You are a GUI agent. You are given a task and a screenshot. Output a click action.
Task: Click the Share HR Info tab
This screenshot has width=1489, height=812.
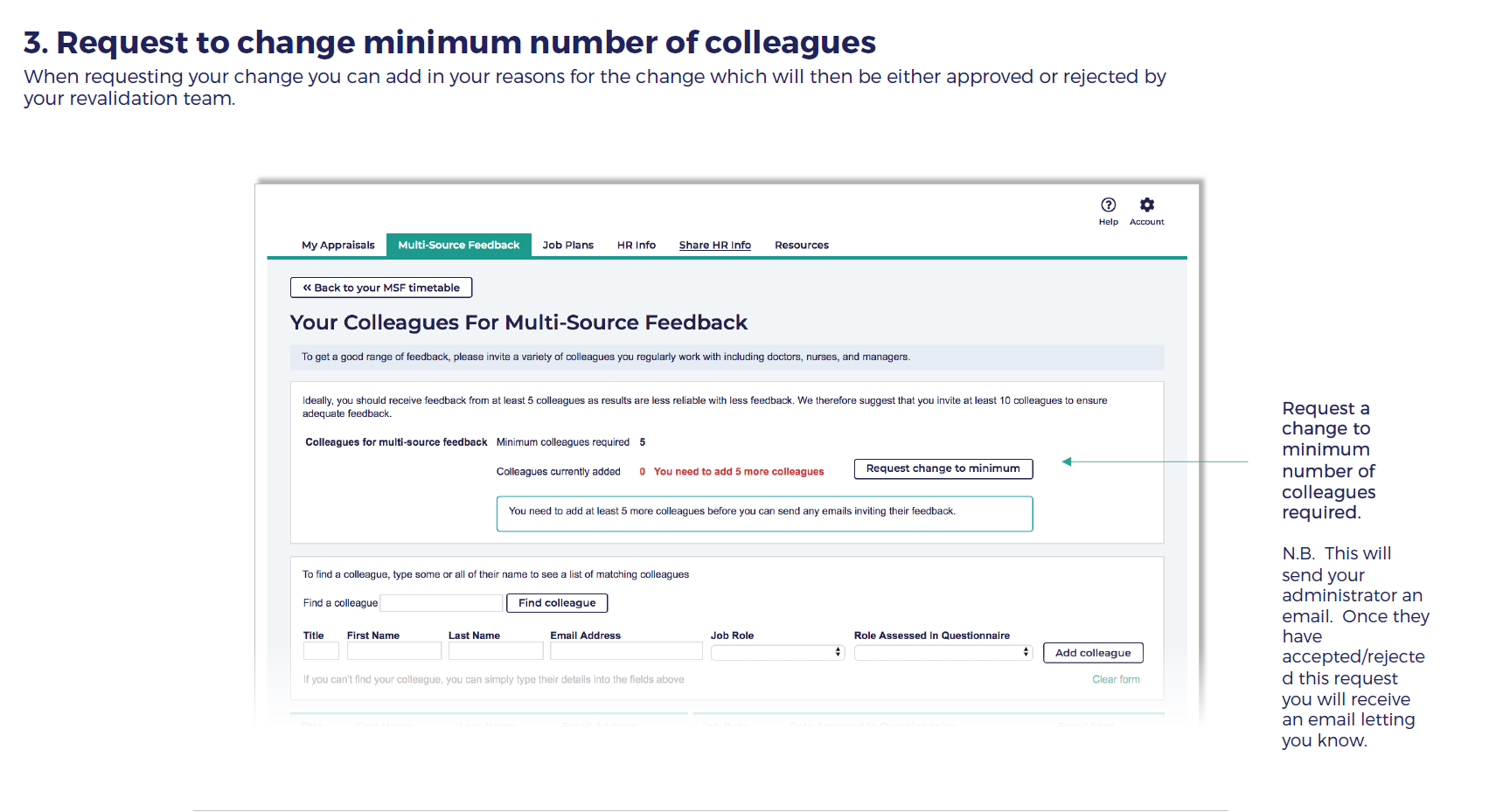coord(714,246)
